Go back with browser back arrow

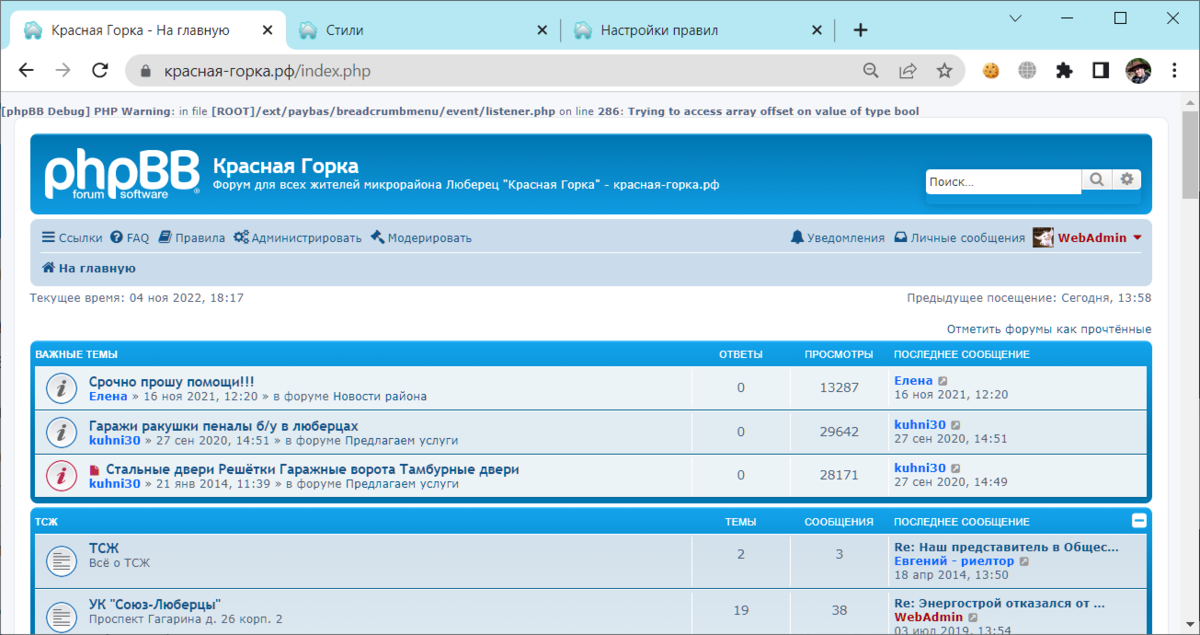pyautogui.click(x=27, y=70)
